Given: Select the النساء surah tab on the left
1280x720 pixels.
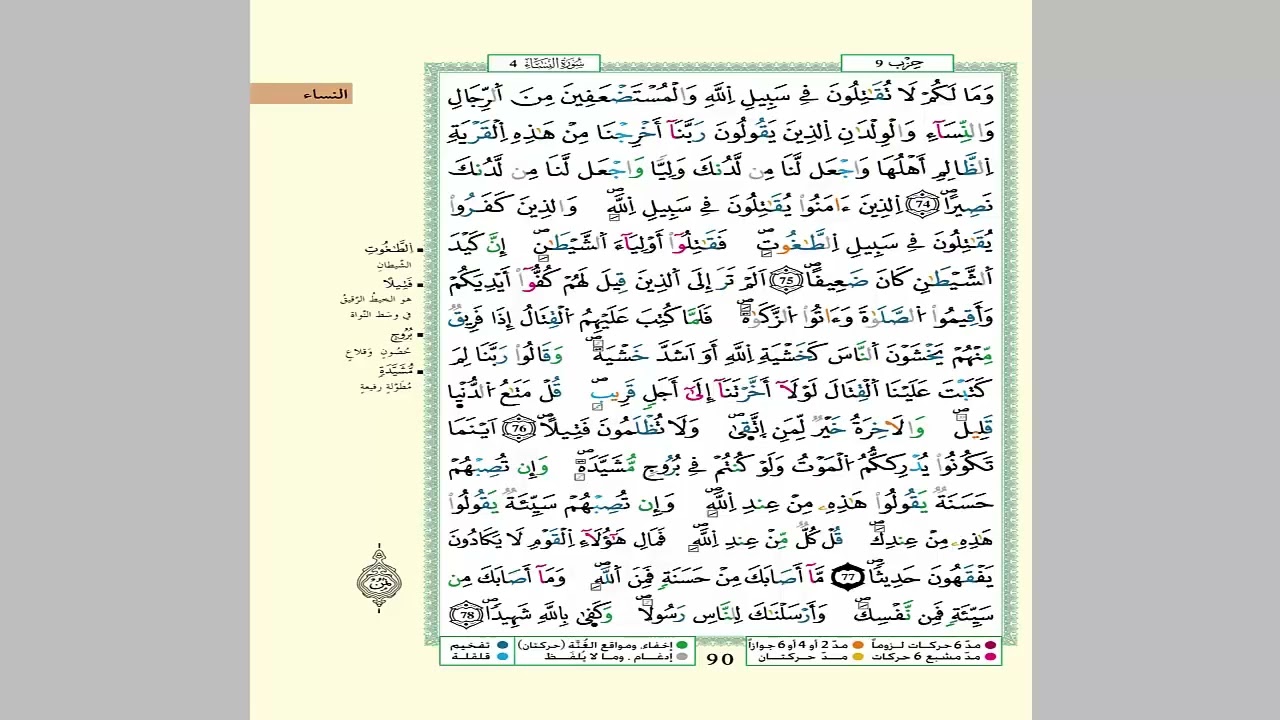Looking at the screenshot, I should click(x=301, y=94).
